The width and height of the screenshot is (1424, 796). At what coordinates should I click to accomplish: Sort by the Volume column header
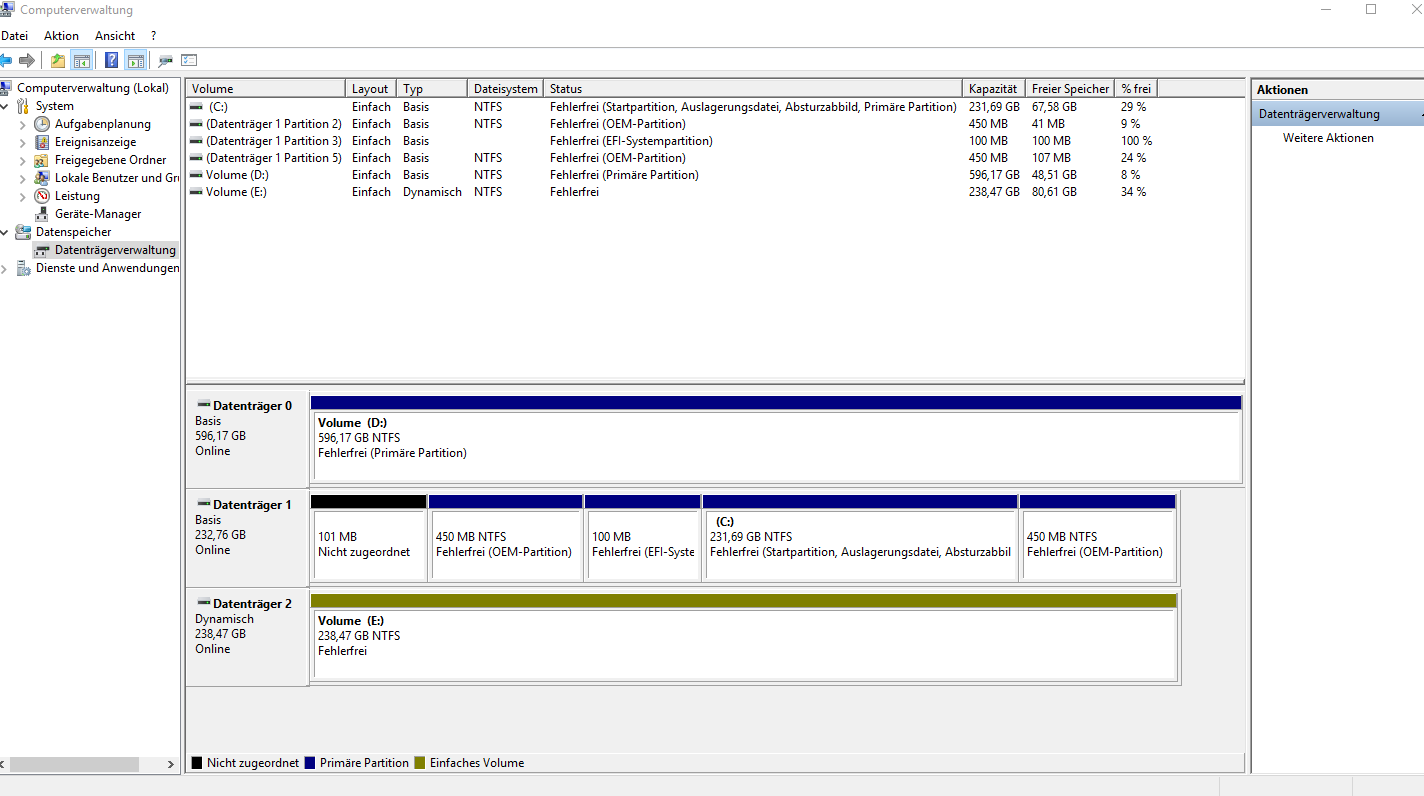[265, 89]
